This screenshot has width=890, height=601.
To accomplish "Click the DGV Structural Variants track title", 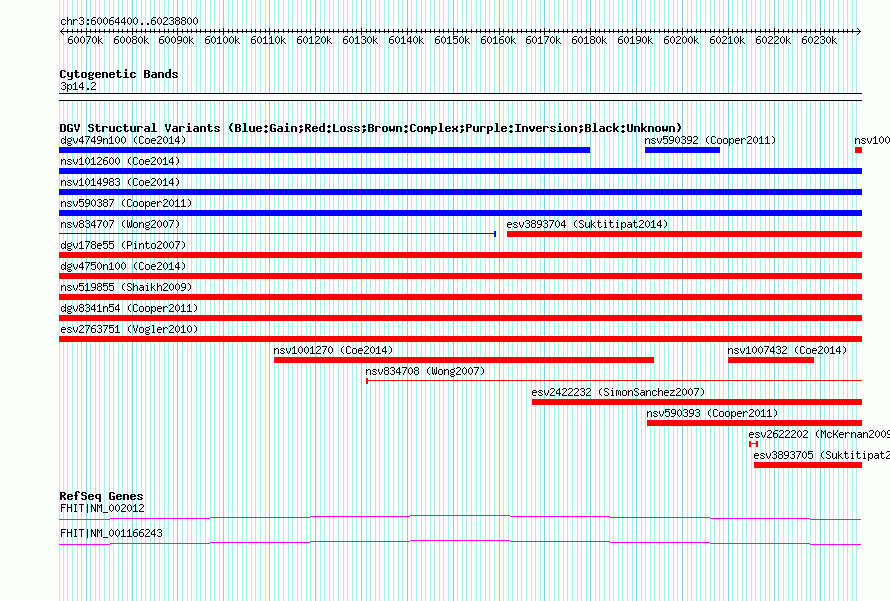I will [x=371, y=128].
